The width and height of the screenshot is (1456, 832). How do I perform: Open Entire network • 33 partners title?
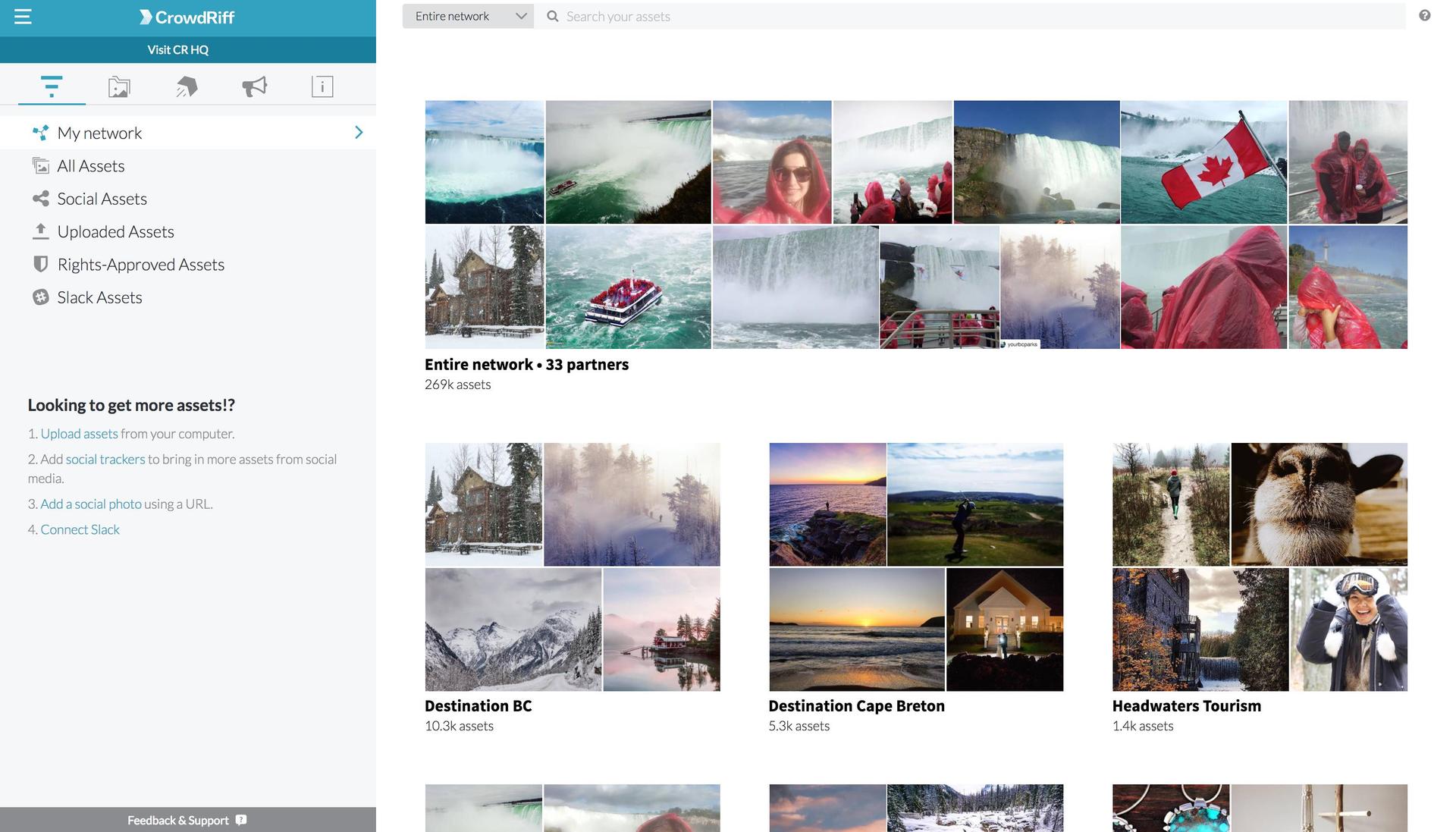coord(526,364)
